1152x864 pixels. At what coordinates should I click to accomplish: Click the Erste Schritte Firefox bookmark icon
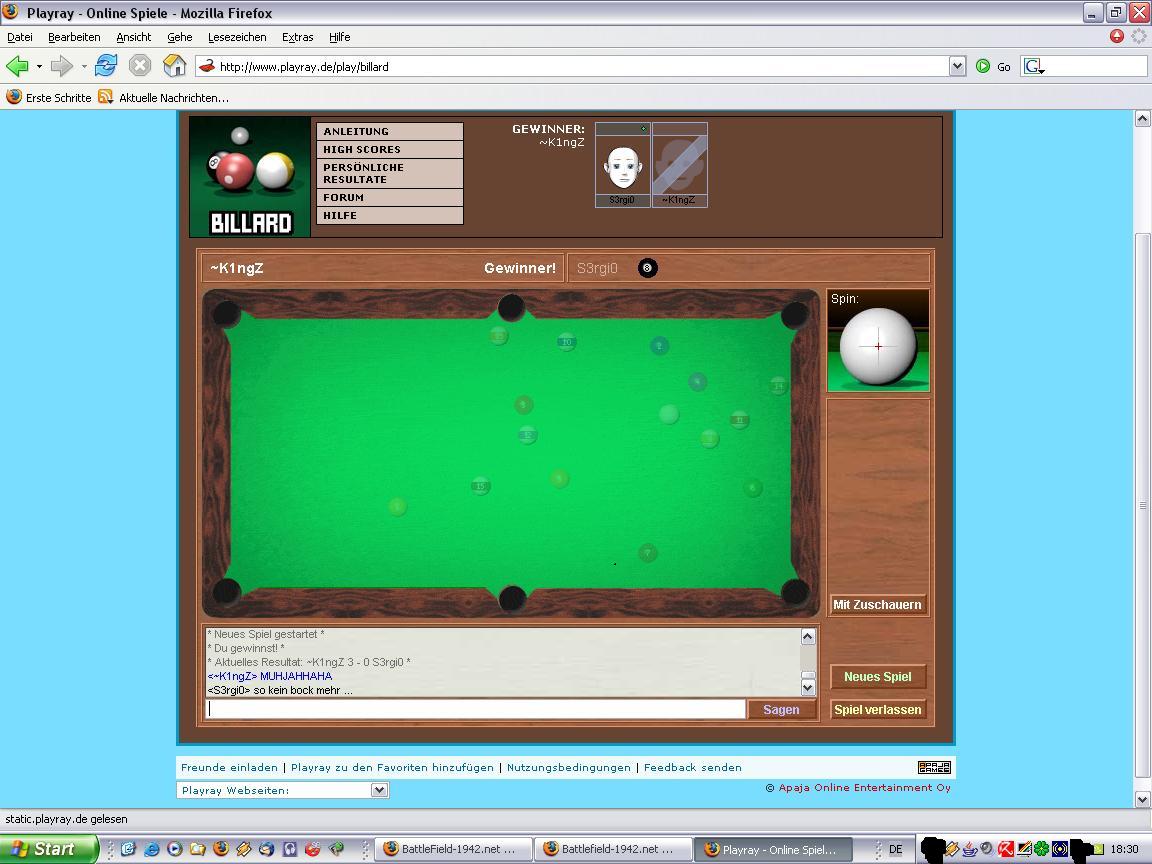pyautogui.click(x=14, y=96)
